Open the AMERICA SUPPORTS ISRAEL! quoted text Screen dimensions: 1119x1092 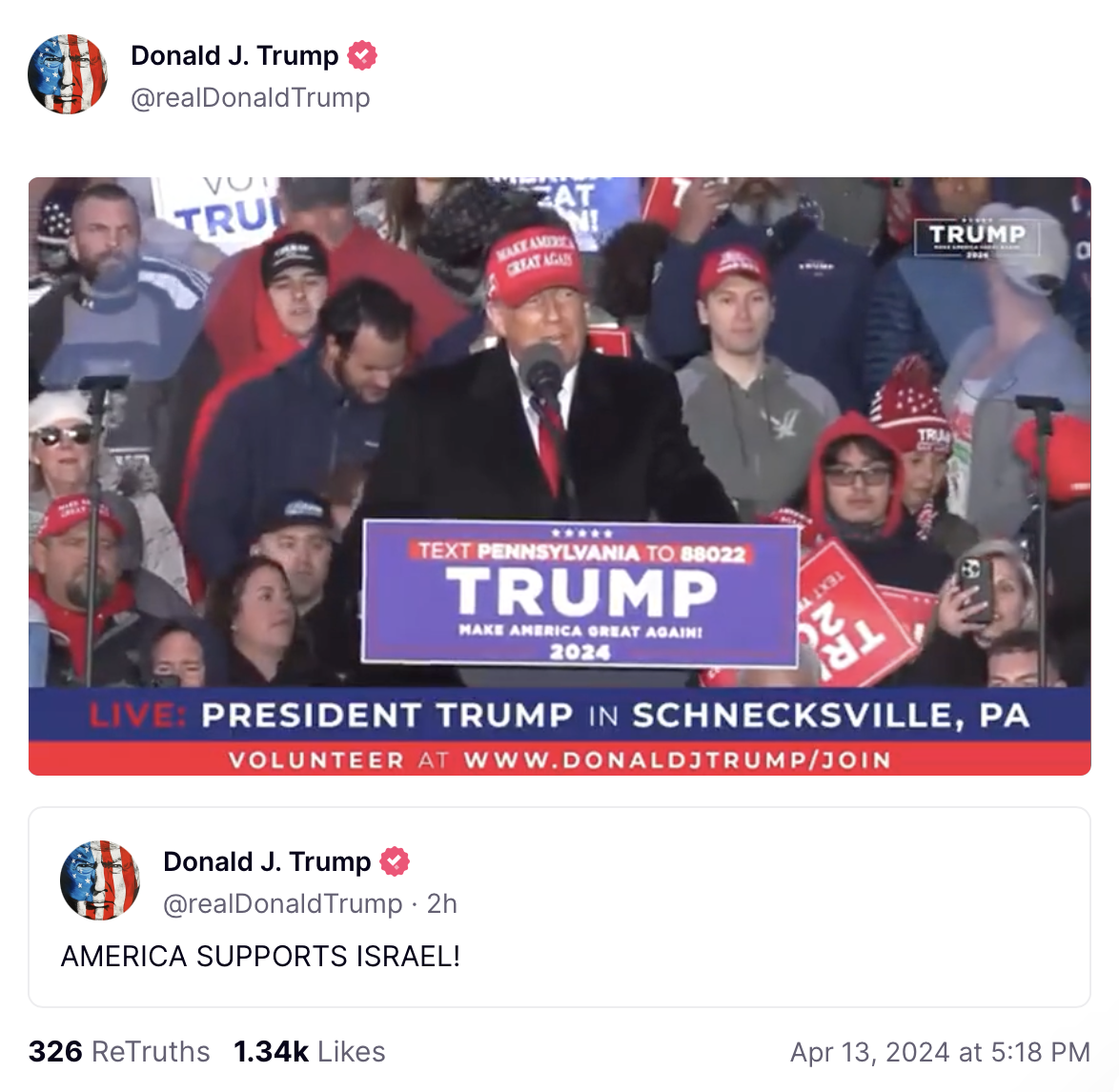[x=260, y=957]
